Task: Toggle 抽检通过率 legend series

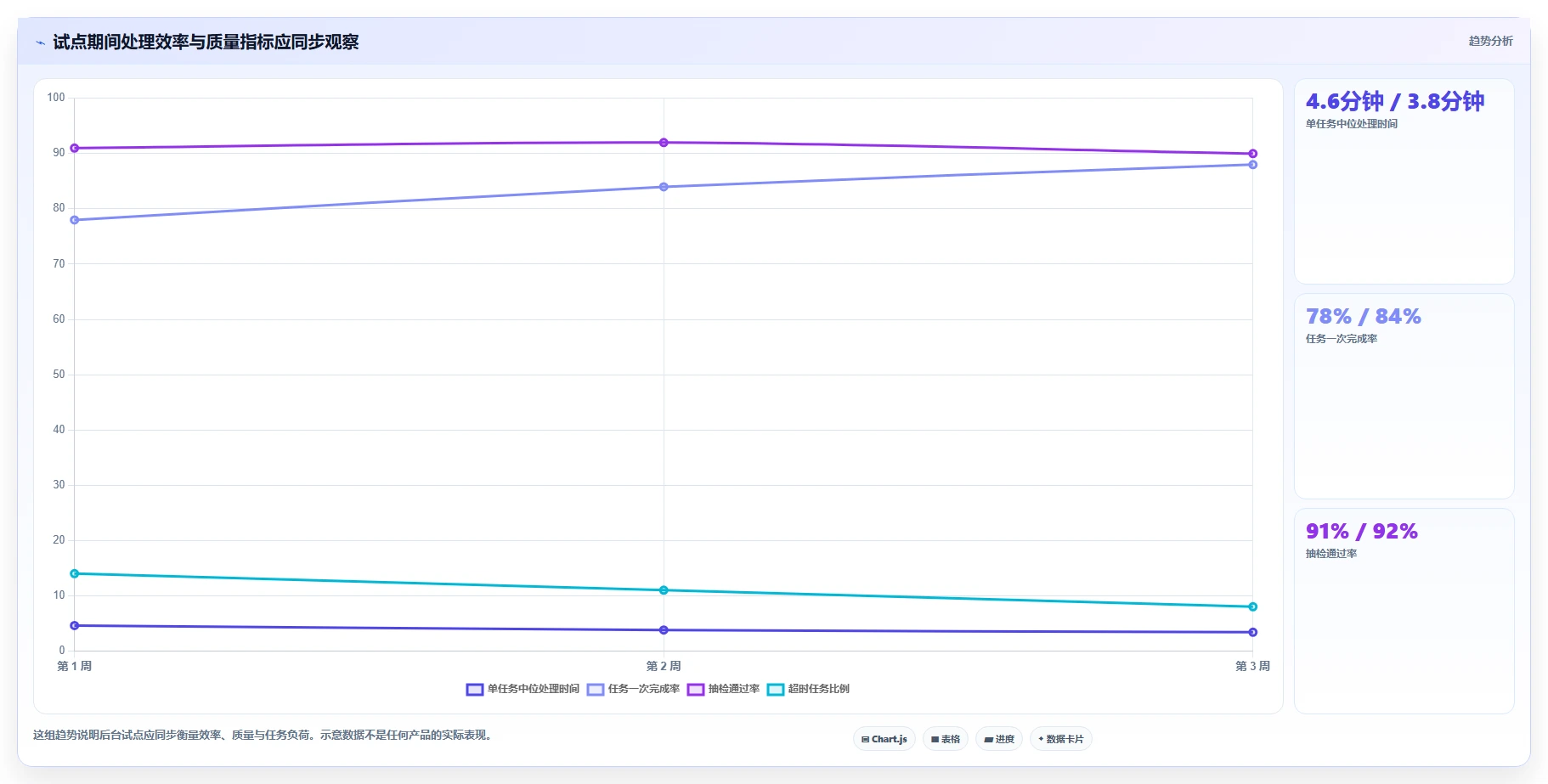Action: coord(723,689)
